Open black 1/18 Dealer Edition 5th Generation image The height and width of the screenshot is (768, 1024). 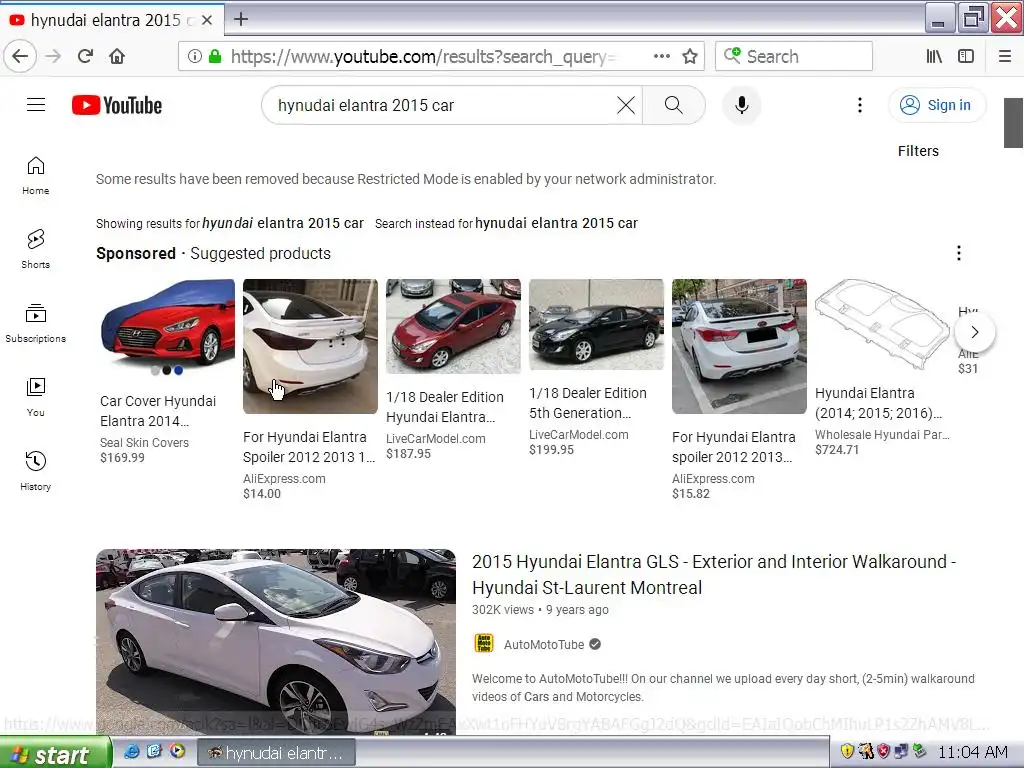[x=596, y=324]
